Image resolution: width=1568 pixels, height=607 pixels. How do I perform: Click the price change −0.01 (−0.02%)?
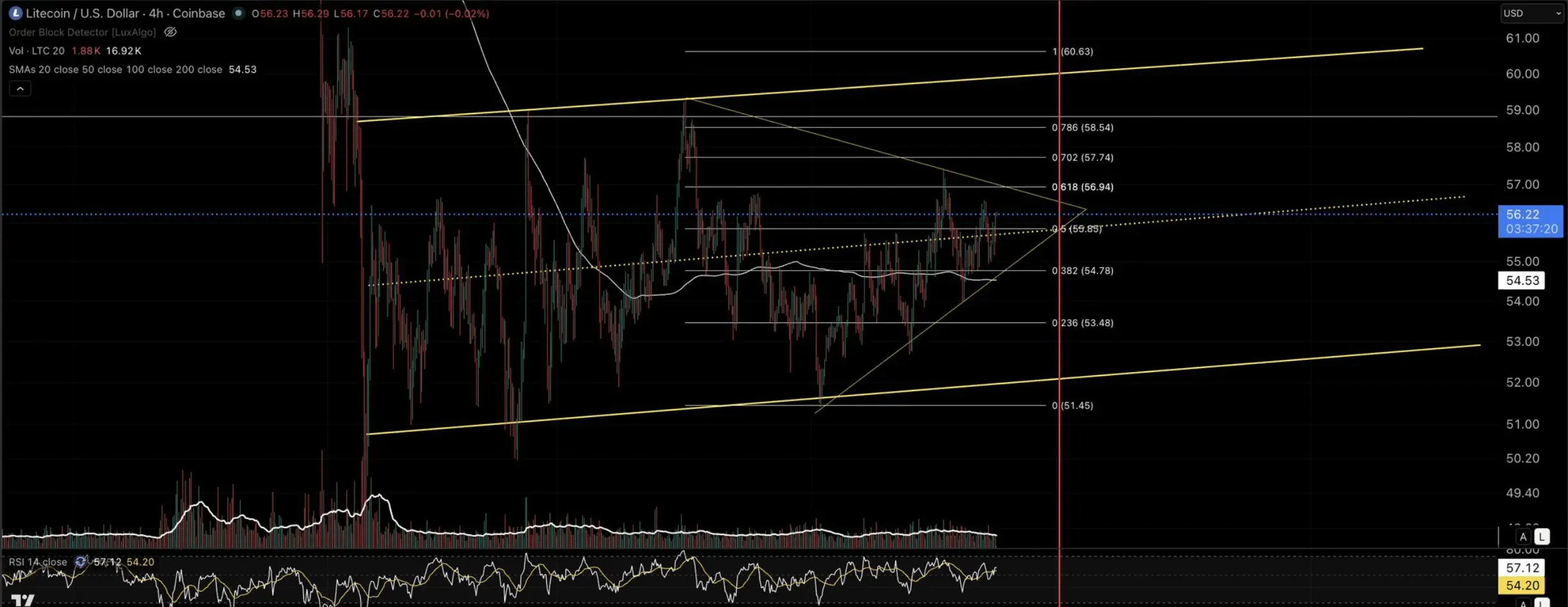point(451,13)
